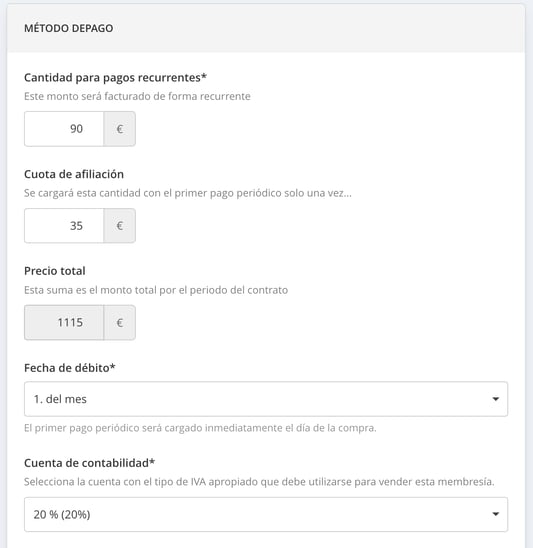This screenshot has width=533, height=548.
Task: Open the Cuenta de contabilidad dropdown
Action: tap(266, 514)
